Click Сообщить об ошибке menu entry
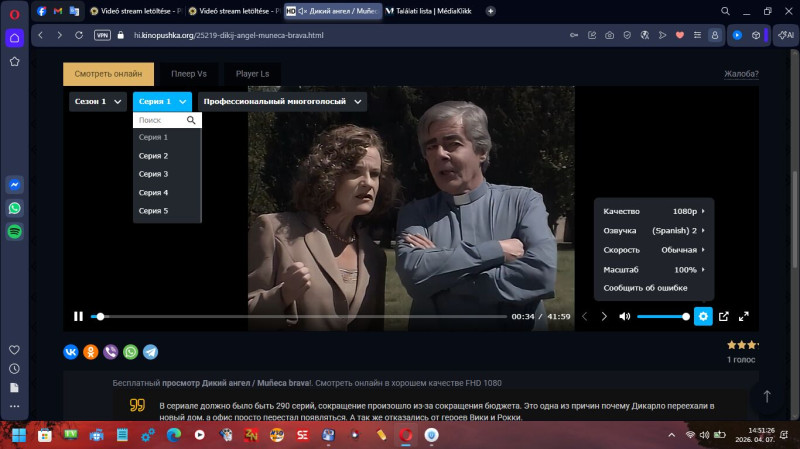The image size is (800, 449). [x=654, y=288]
